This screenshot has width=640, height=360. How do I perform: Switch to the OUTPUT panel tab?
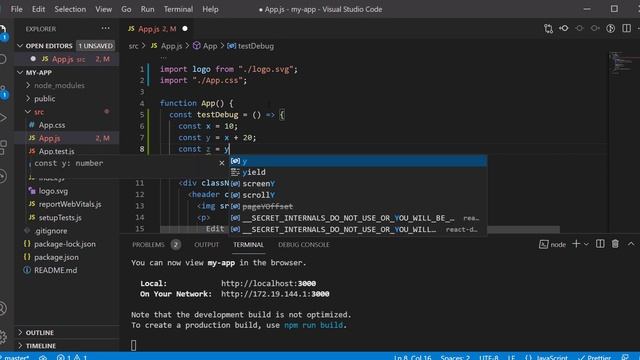coord(207,244)
